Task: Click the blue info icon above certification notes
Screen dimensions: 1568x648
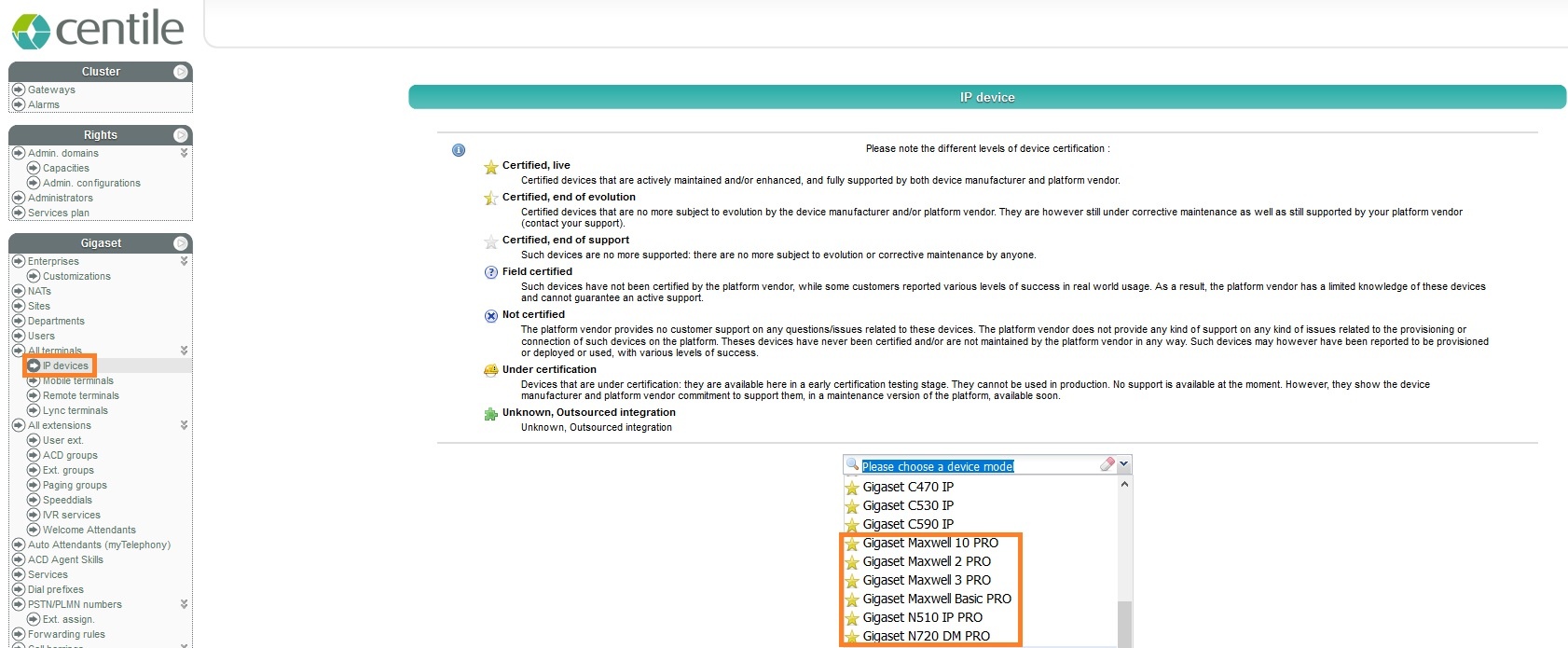Action: [459, 150]
